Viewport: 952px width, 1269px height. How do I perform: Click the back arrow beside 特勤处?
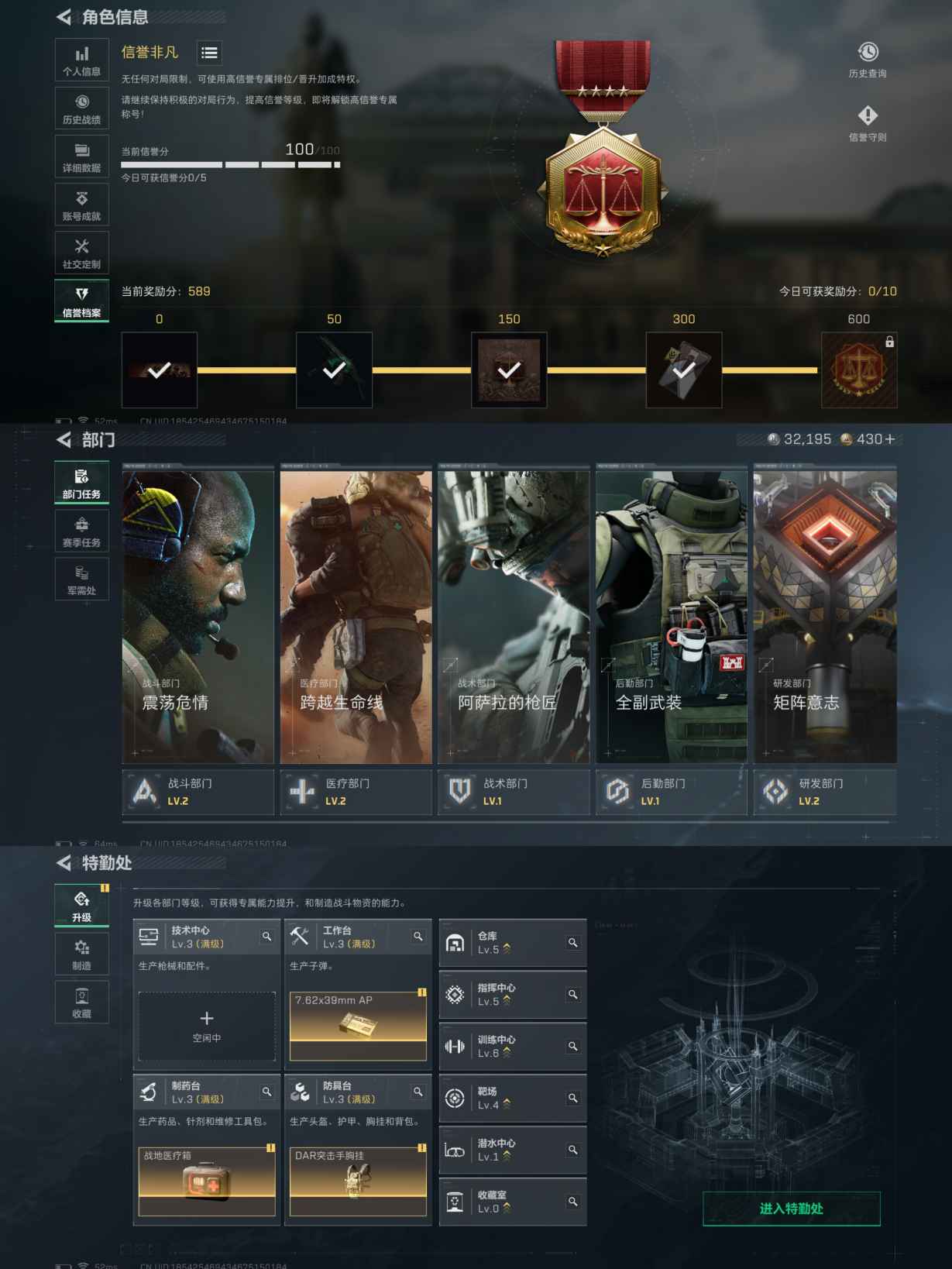click(x=64, y=863)
